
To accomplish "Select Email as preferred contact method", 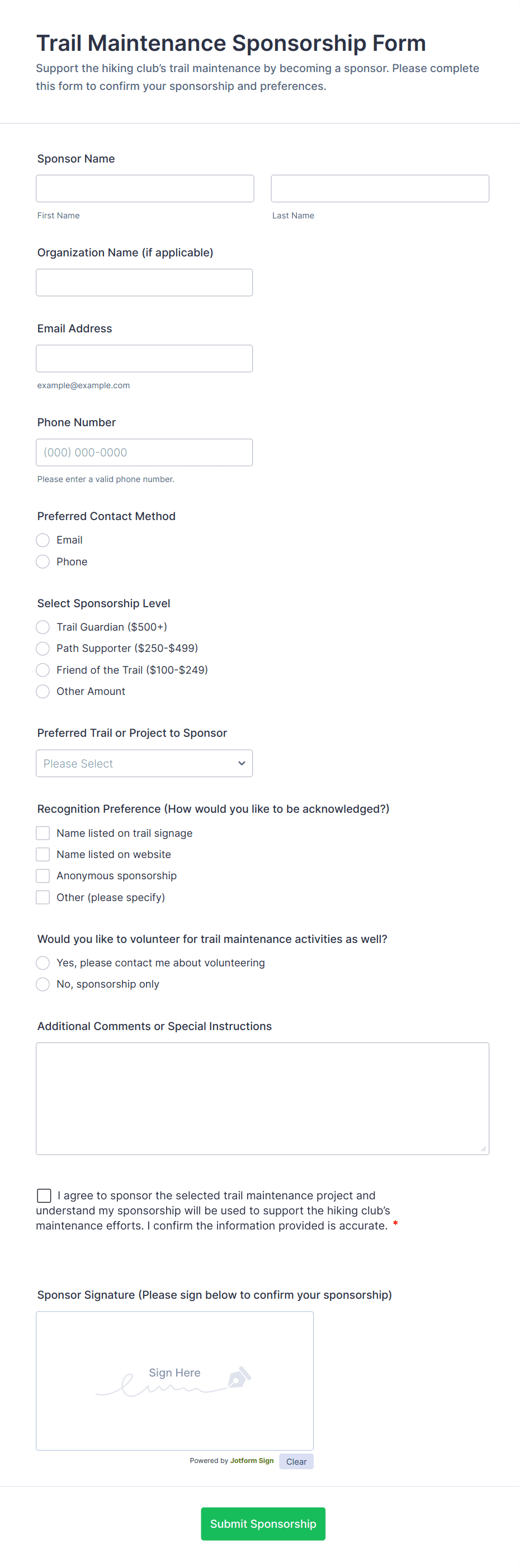I will pyautogui.click(x=42, y=540).
